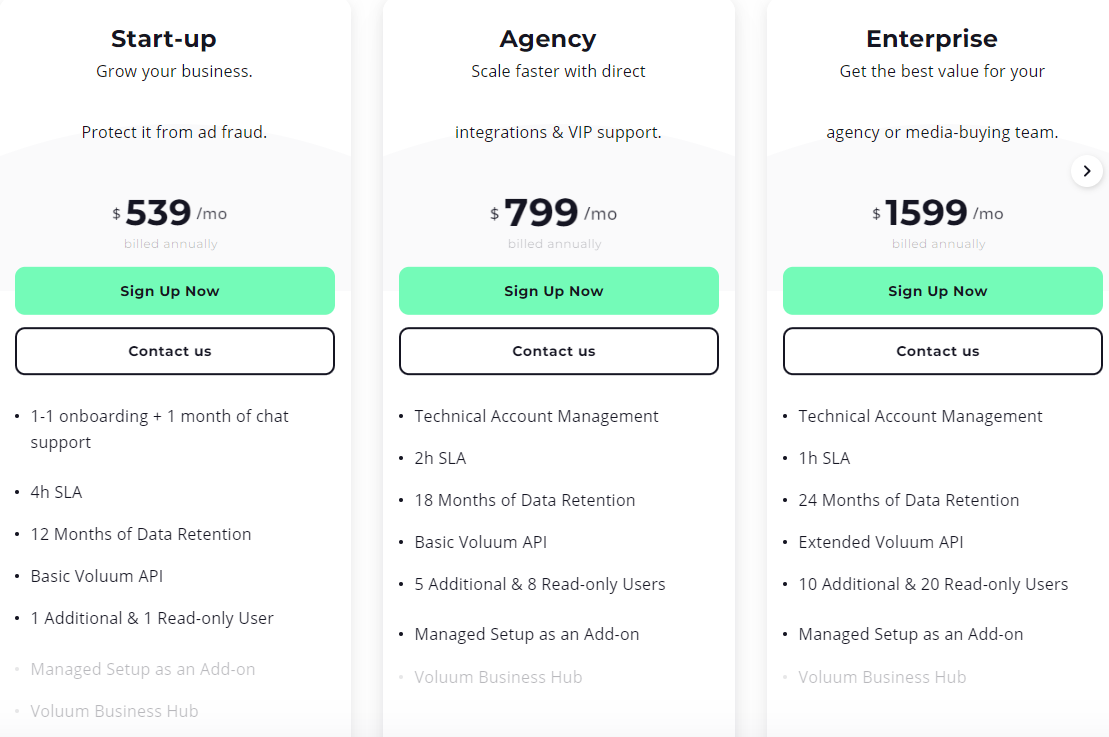
Task: Click the 24 Months of Data Retention item
Action: [908, 500]
